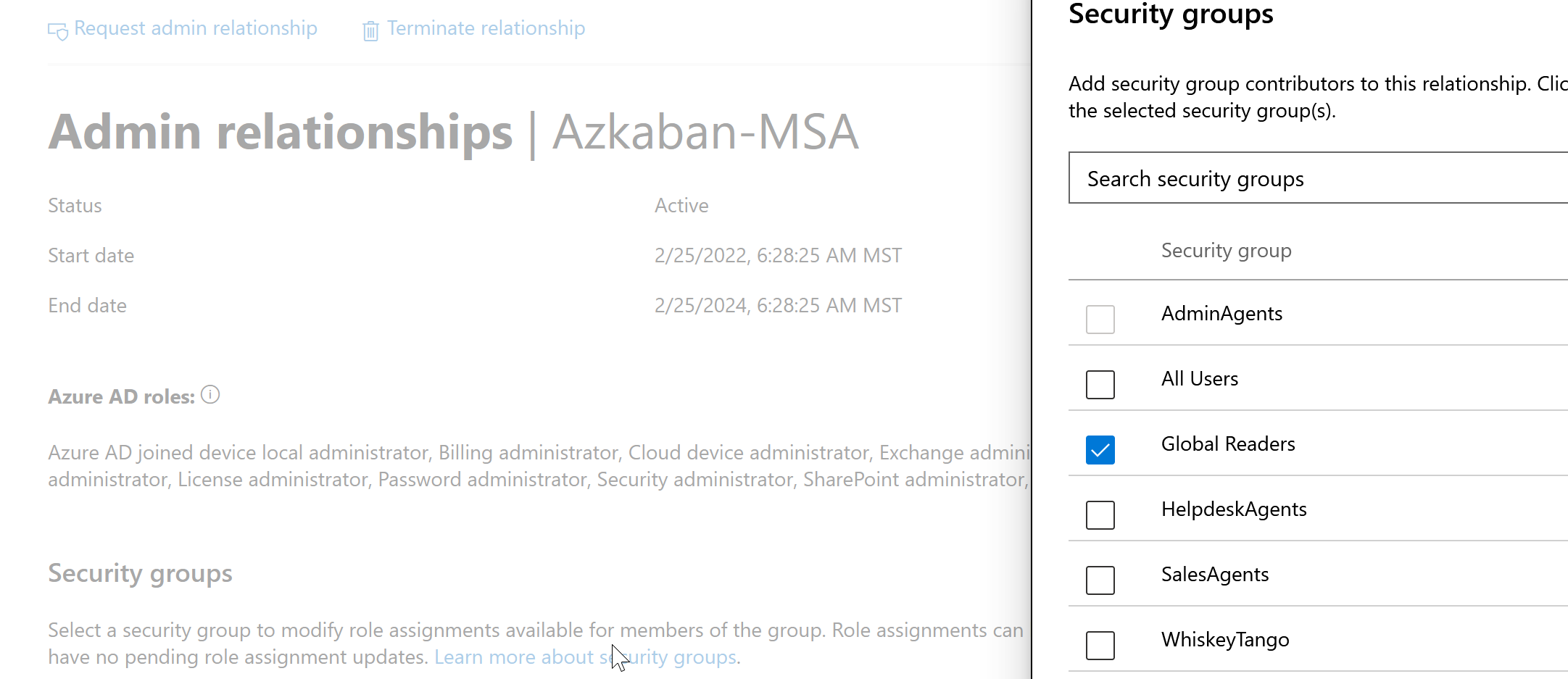Click the Terminate relationship text

[486, 28]
